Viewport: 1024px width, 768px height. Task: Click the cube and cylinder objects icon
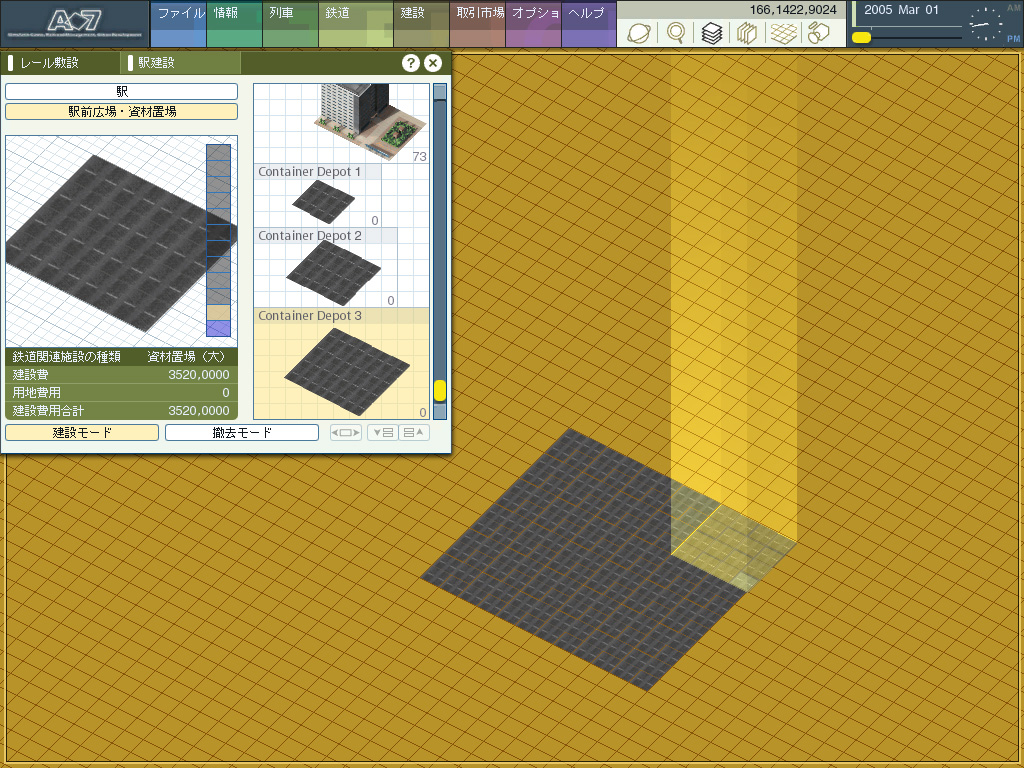818,33
